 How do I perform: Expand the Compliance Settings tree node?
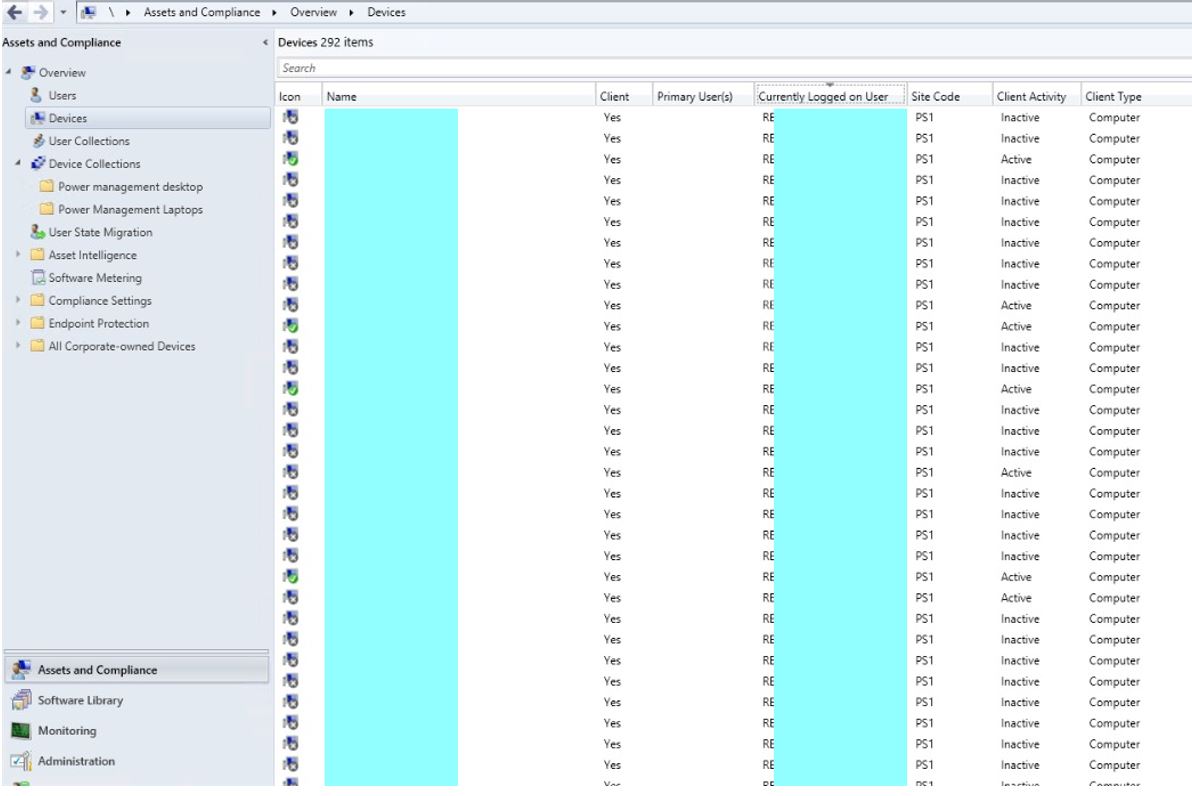coord(18,300)
